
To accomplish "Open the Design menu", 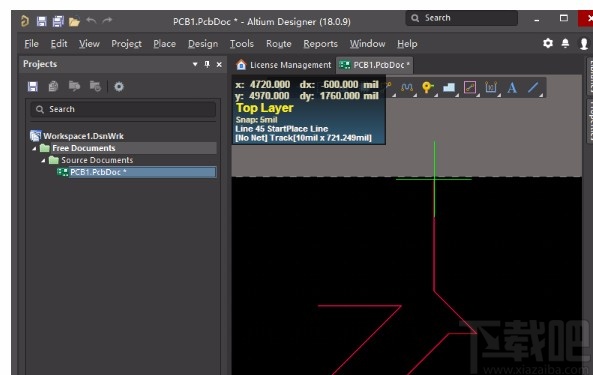I will pyautogui.click(x=203, y=44).
